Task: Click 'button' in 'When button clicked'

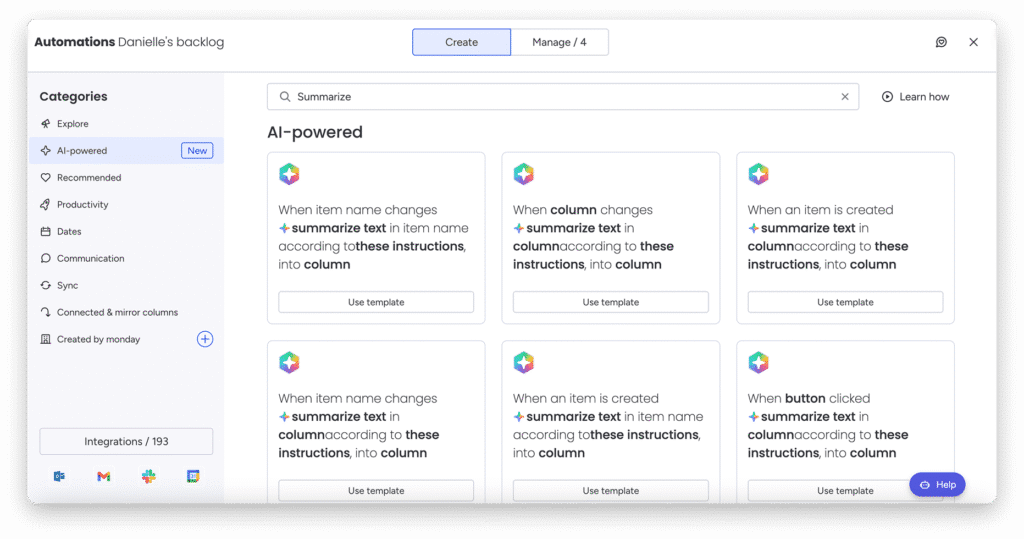Action: [x=805, y=399]
